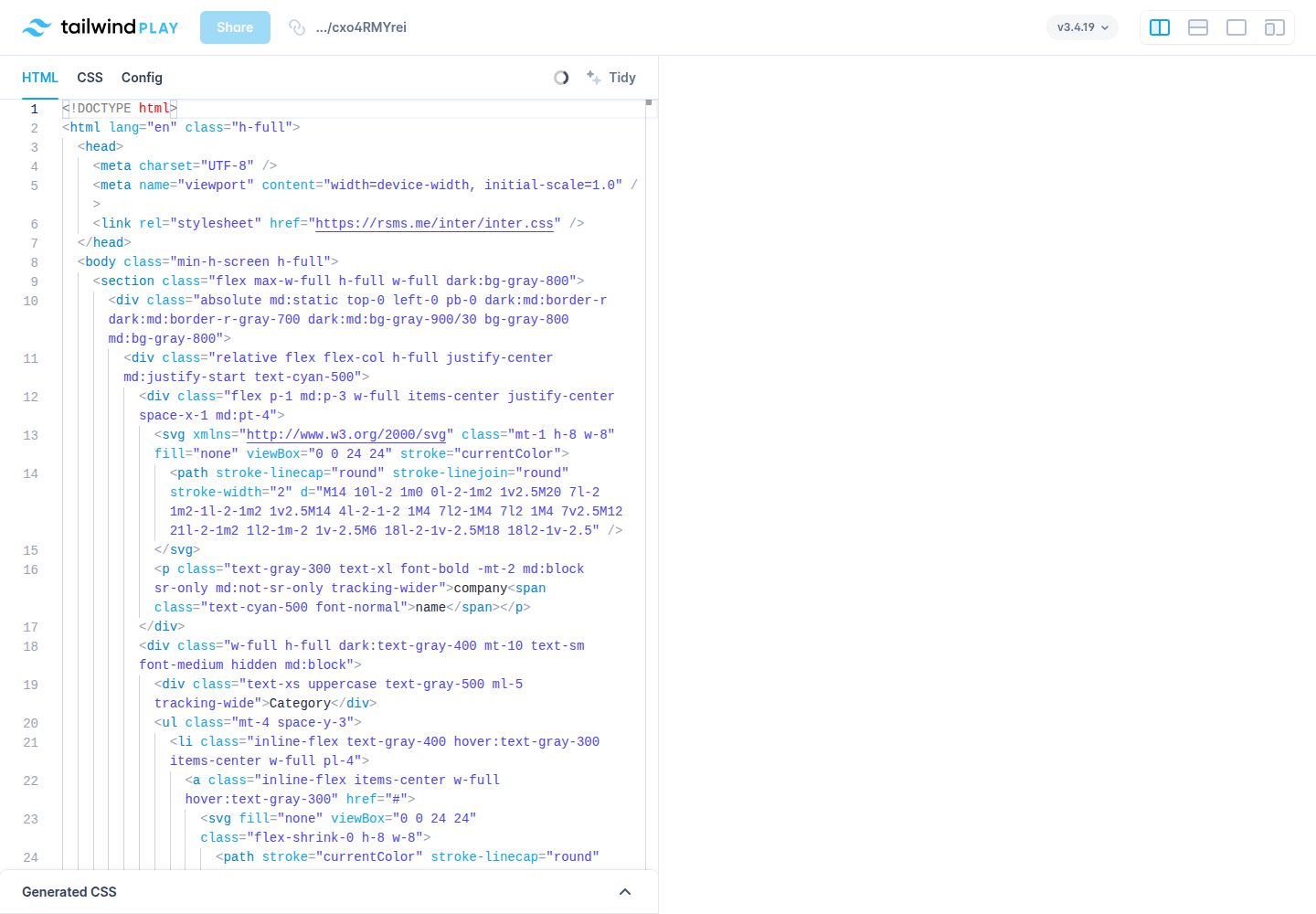Click line number 9 in gutter
Screen dimensions: 1316x914
35,282
